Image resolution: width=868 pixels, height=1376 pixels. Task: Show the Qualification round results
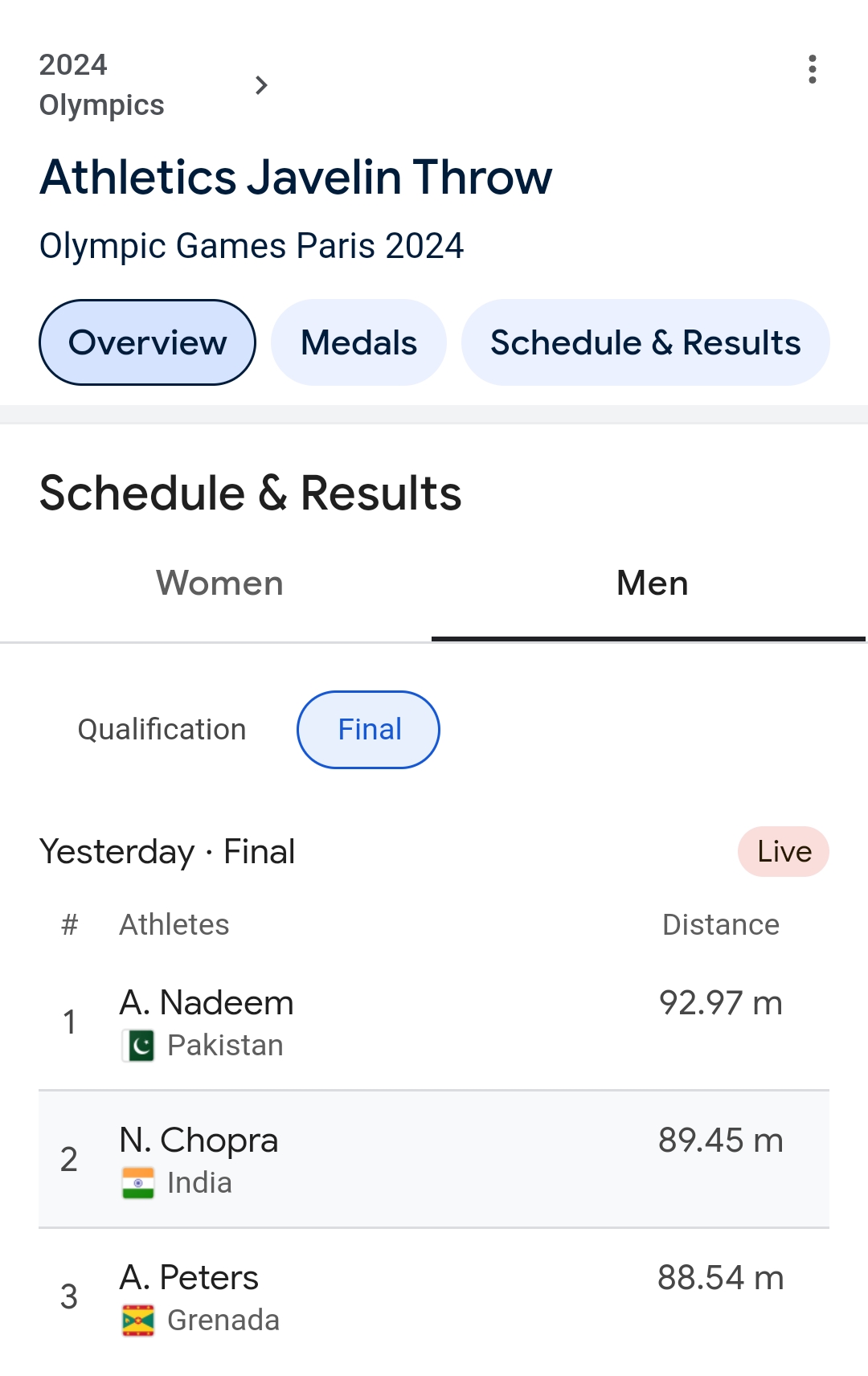click(x=162, y=730)
